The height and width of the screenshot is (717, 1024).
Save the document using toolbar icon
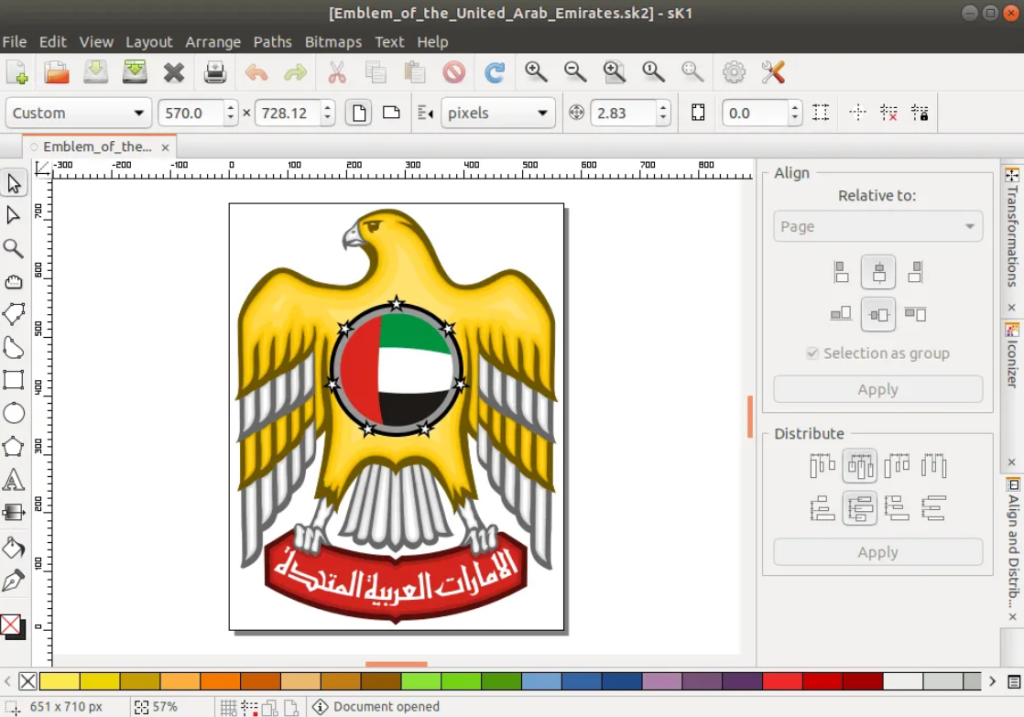95,72
